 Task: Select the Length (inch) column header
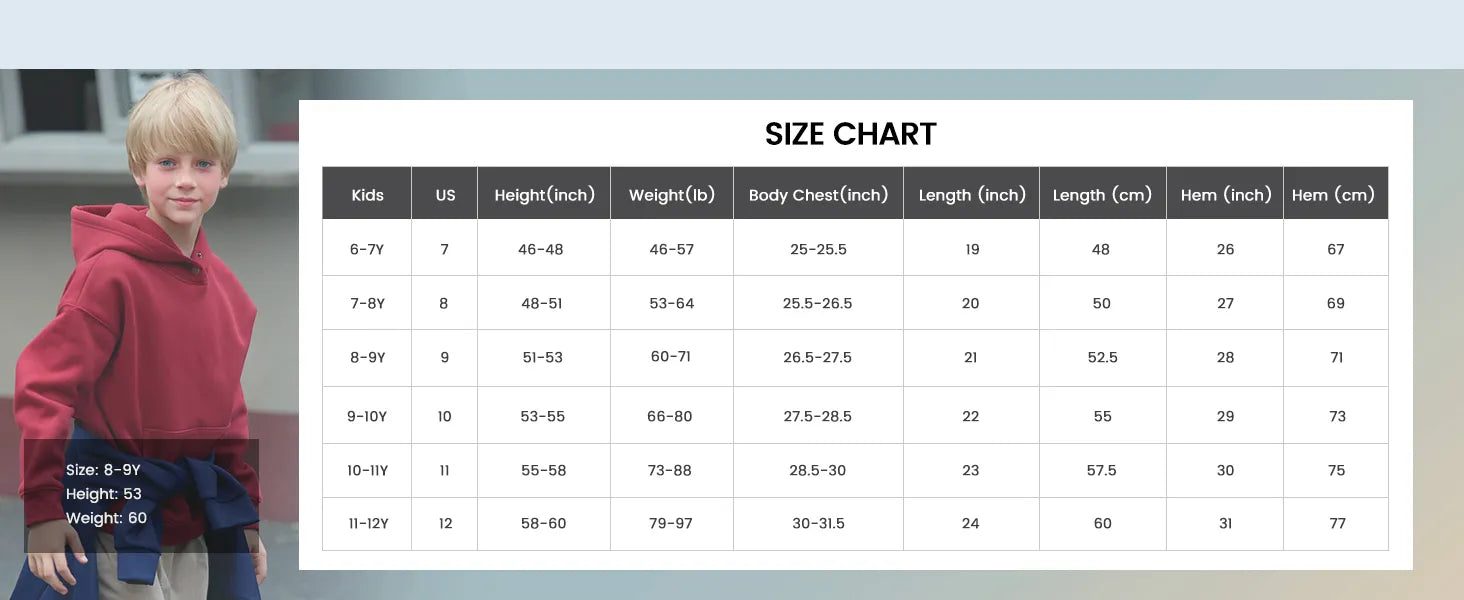972,195
